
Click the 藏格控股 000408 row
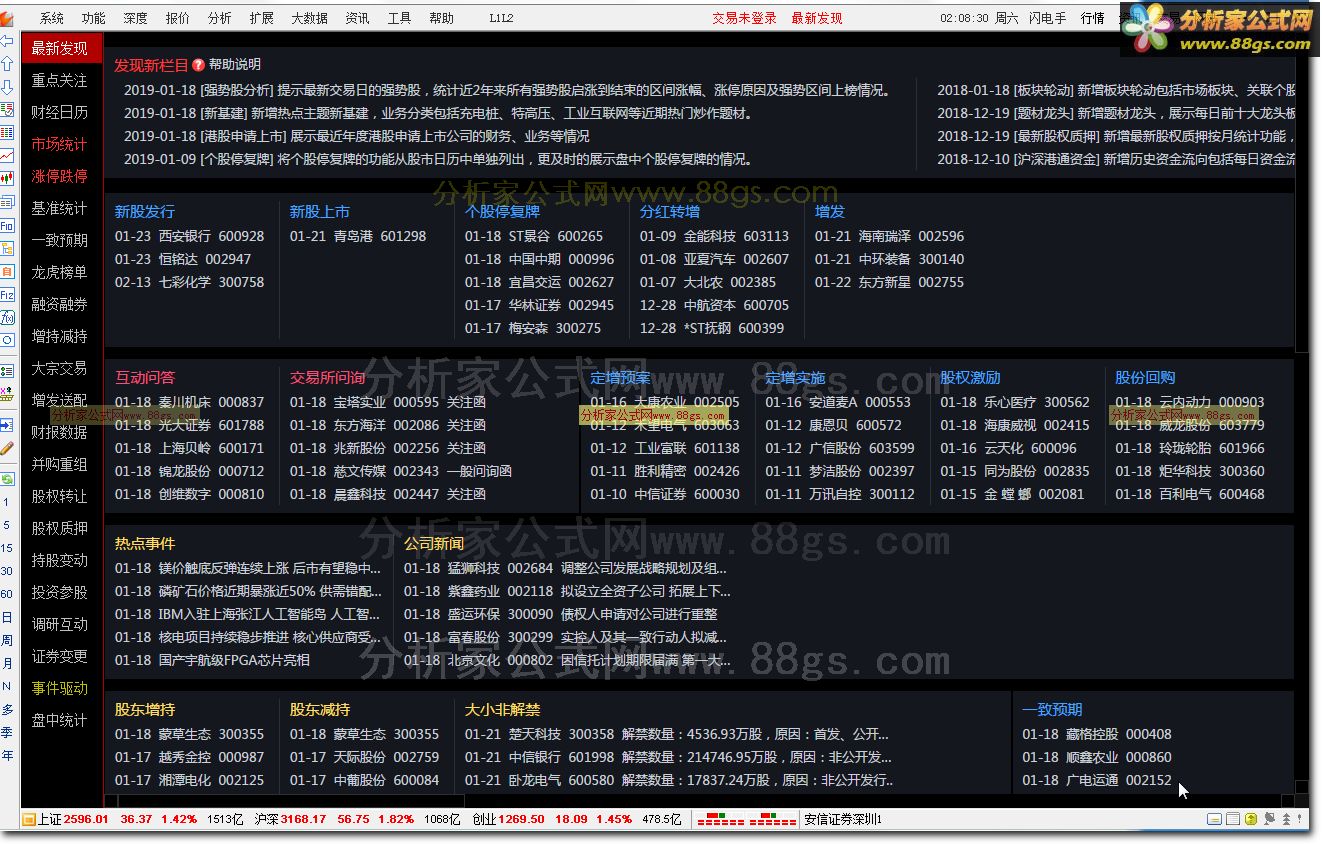click(x=1097, y=734)
